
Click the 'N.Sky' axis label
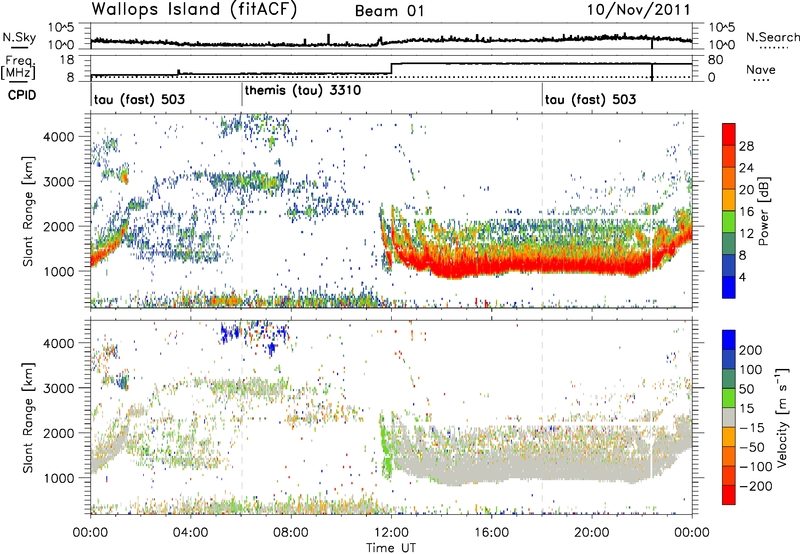coord(19,37)
